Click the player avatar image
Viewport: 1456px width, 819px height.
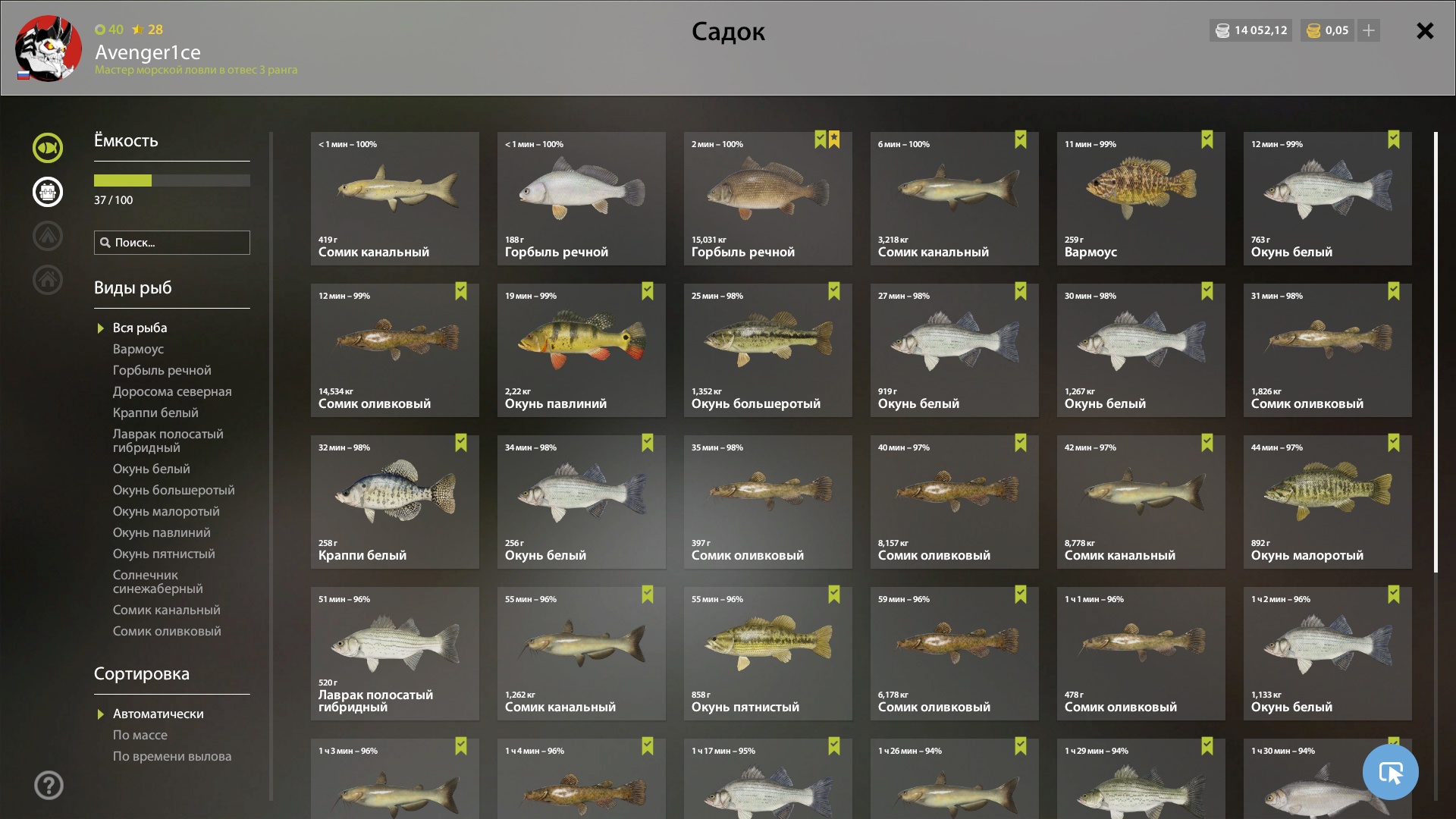tap(49, 49)
